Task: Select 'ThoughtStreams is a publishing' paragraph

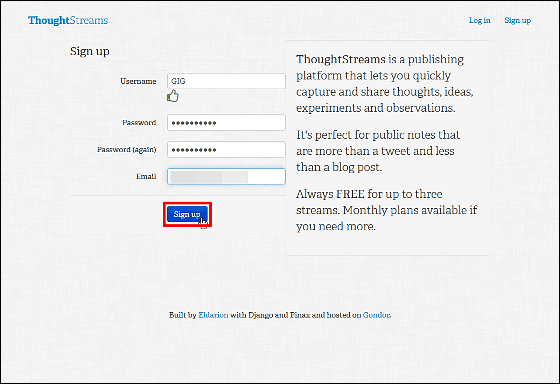Action: [x=385, y=84]
